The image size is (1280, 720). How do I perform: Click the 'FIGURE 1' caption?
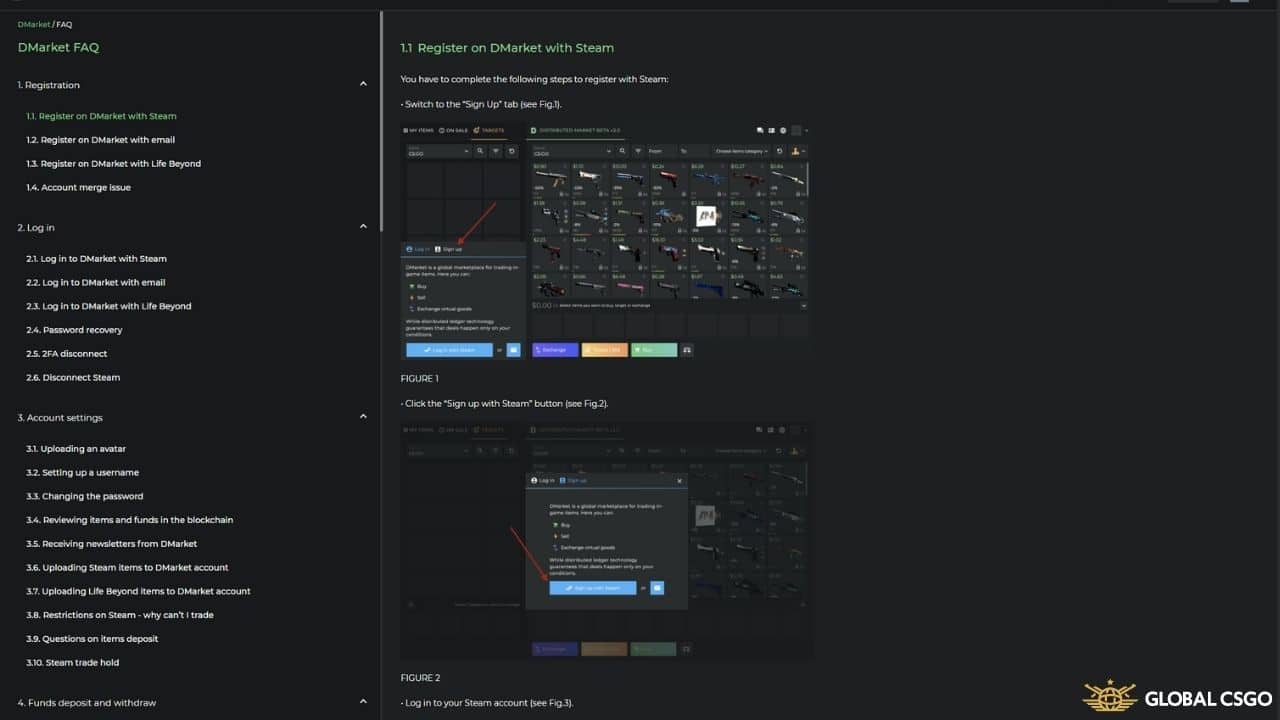[x=420, y=379]
